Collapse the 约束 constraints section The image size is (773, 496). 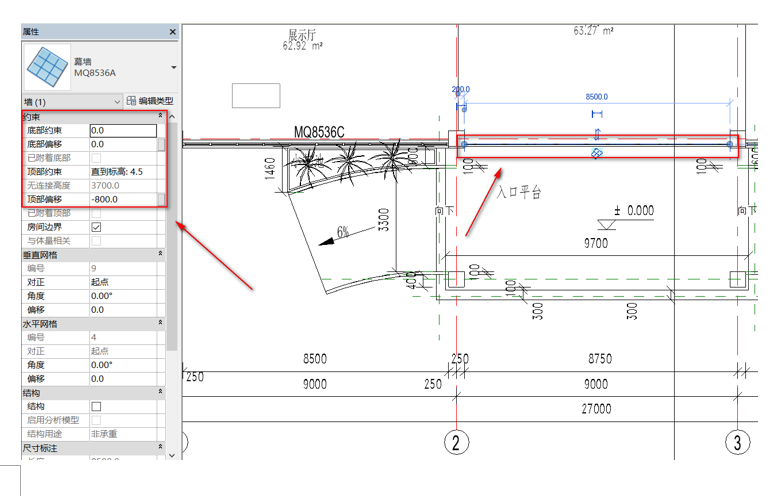click(x=160, y=117)
